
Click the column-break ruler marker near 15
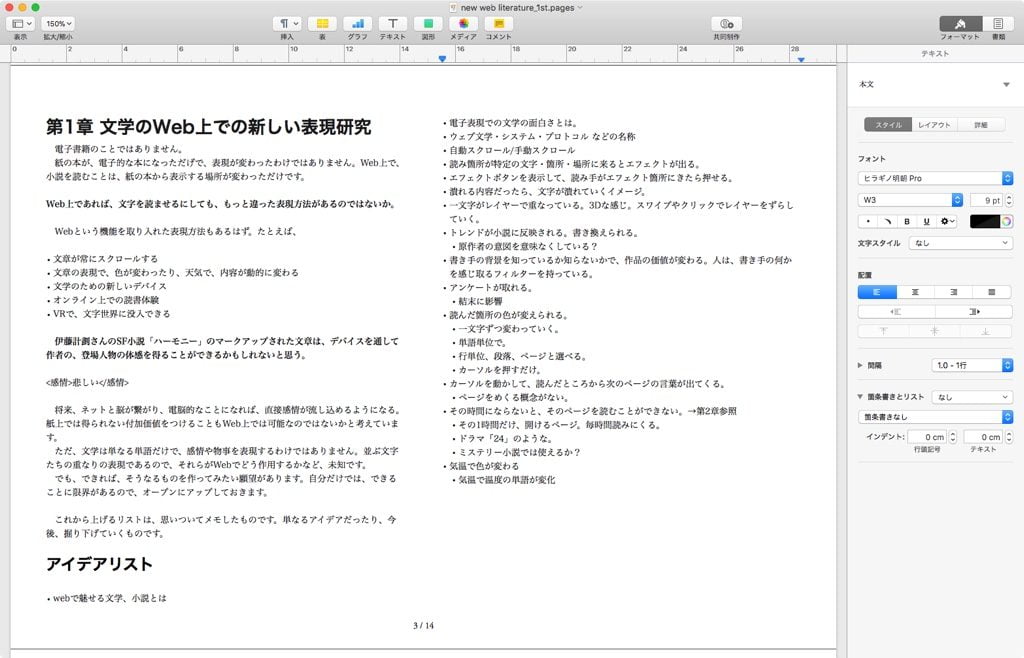442,59
